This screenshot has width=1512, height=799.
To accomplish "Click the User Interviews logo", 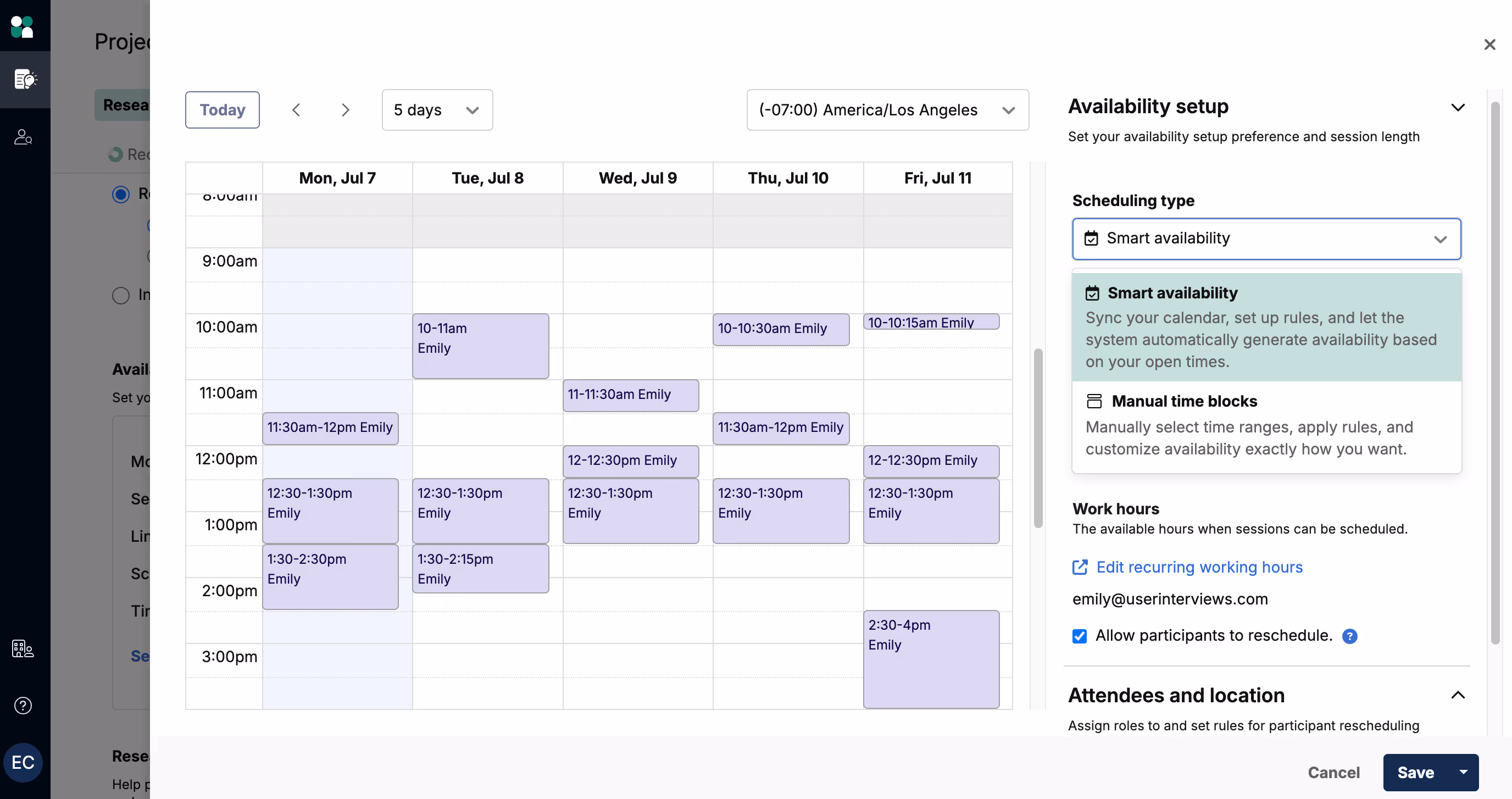I will coord(23,26).
